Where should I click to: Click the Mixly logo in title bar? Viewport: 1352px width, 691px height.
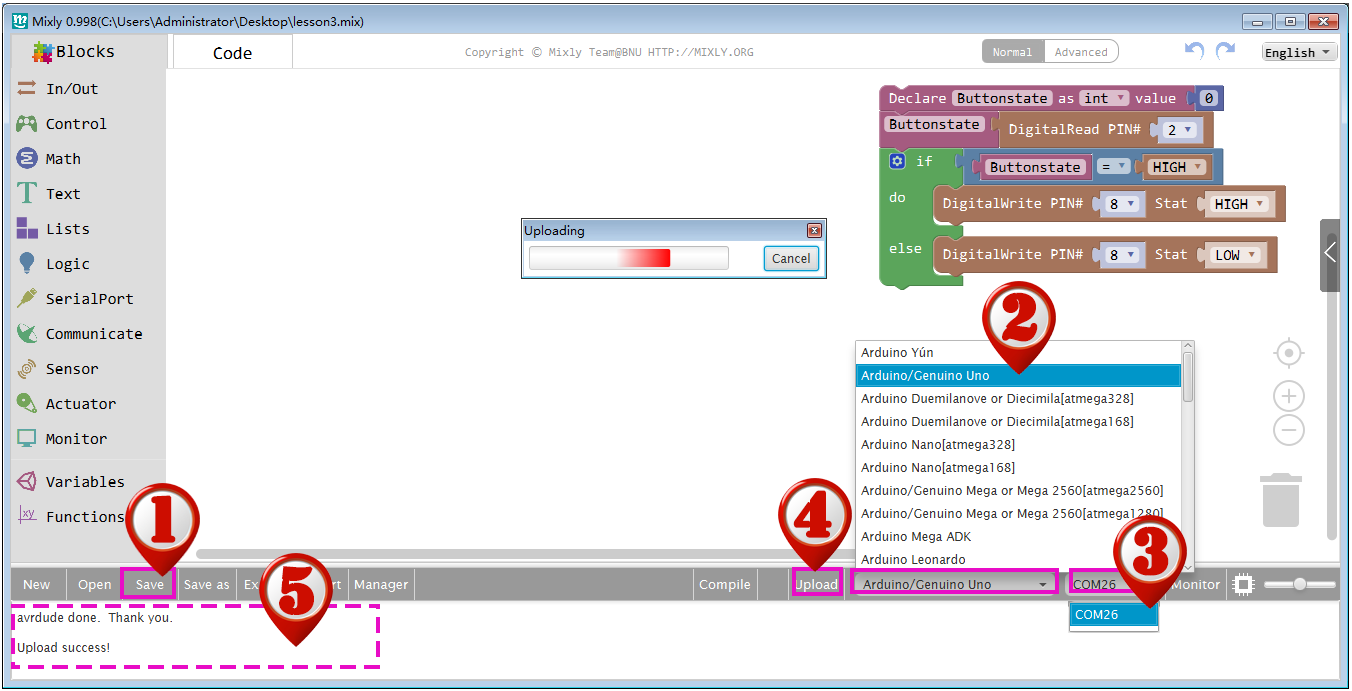point(19,20)
